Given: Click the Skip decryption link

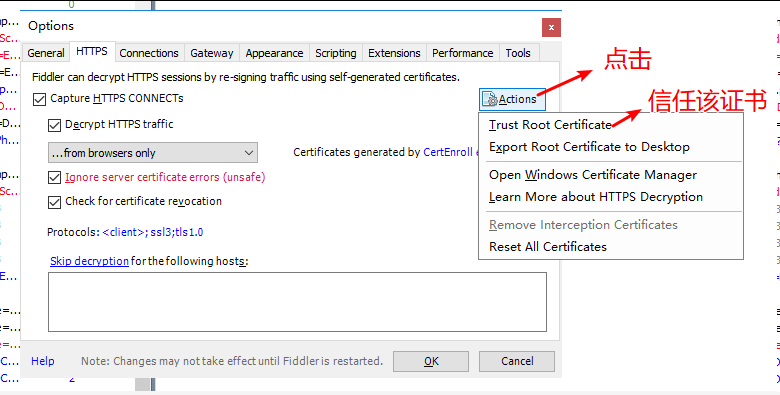Looking at the screenshot, I should tap(90, 261).
